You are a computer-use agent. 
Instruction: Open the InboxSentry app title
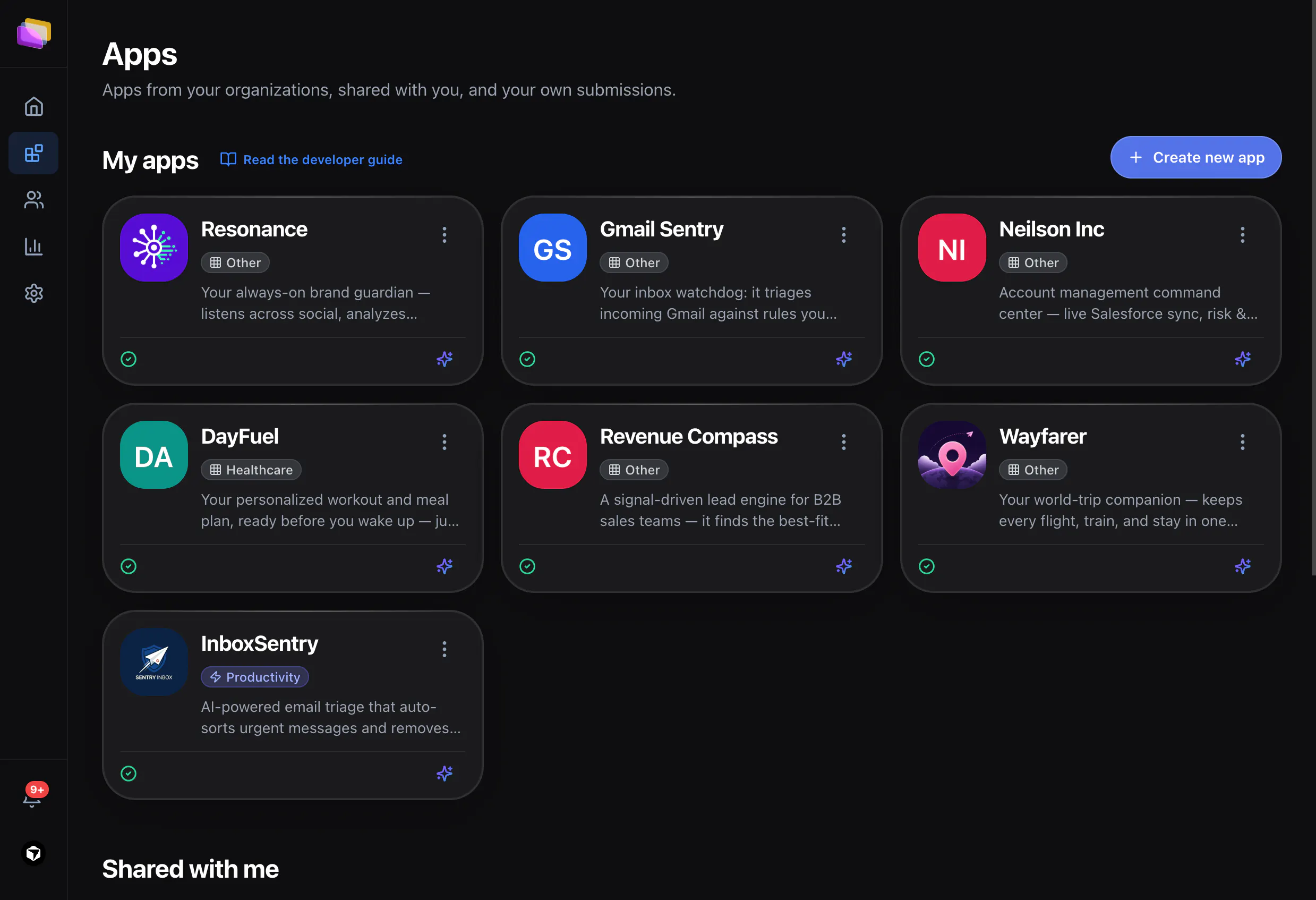(x=259, y=644)
